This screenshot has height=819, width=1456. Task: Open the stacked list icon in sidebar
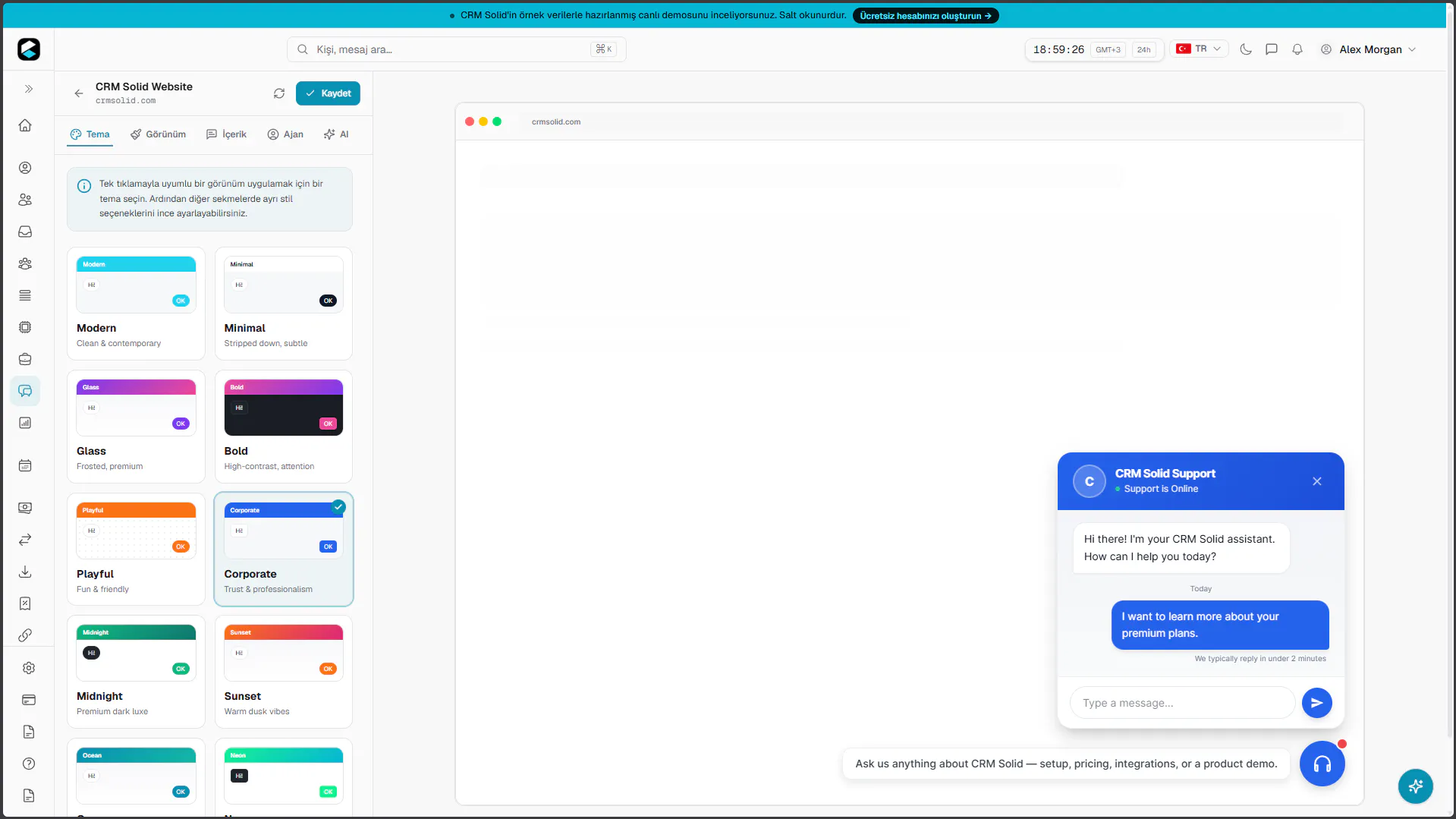click(x=25, y=295)
